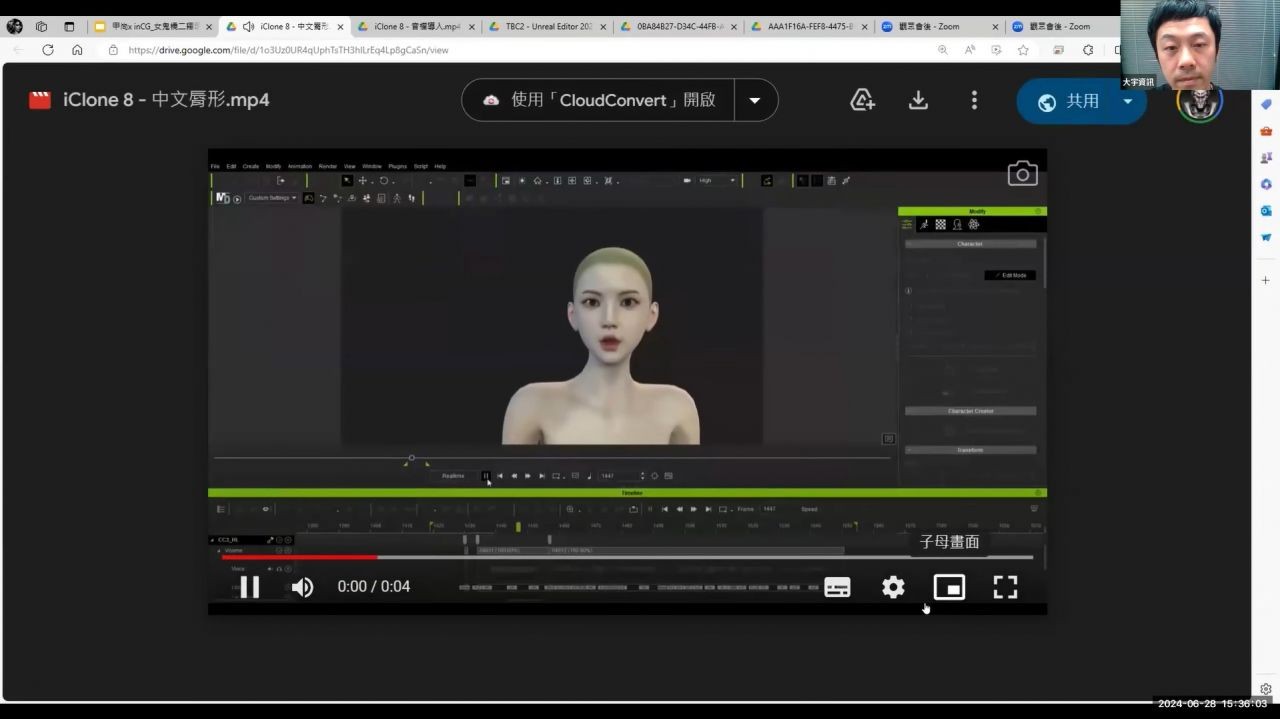Open the more actions three-dot menu
Screen dimensions: 1280x719
pos(974,100)
